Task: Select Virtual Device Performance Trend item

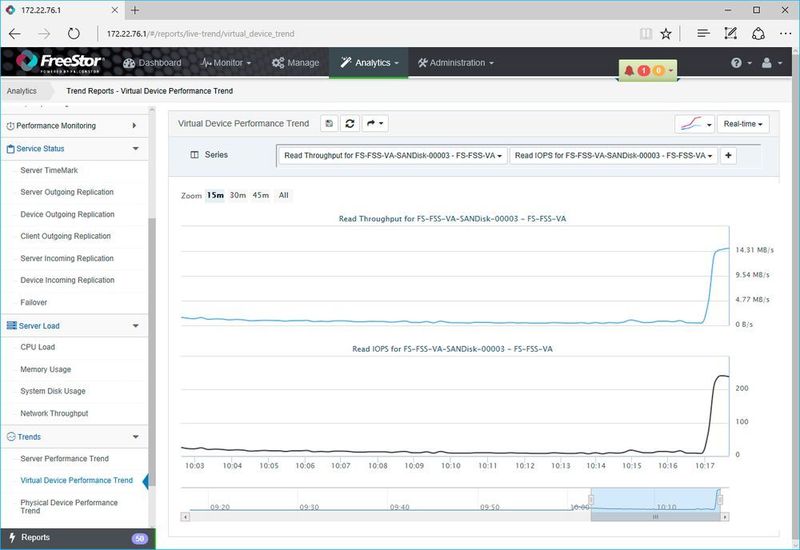Action: click(x=77, y=481)
